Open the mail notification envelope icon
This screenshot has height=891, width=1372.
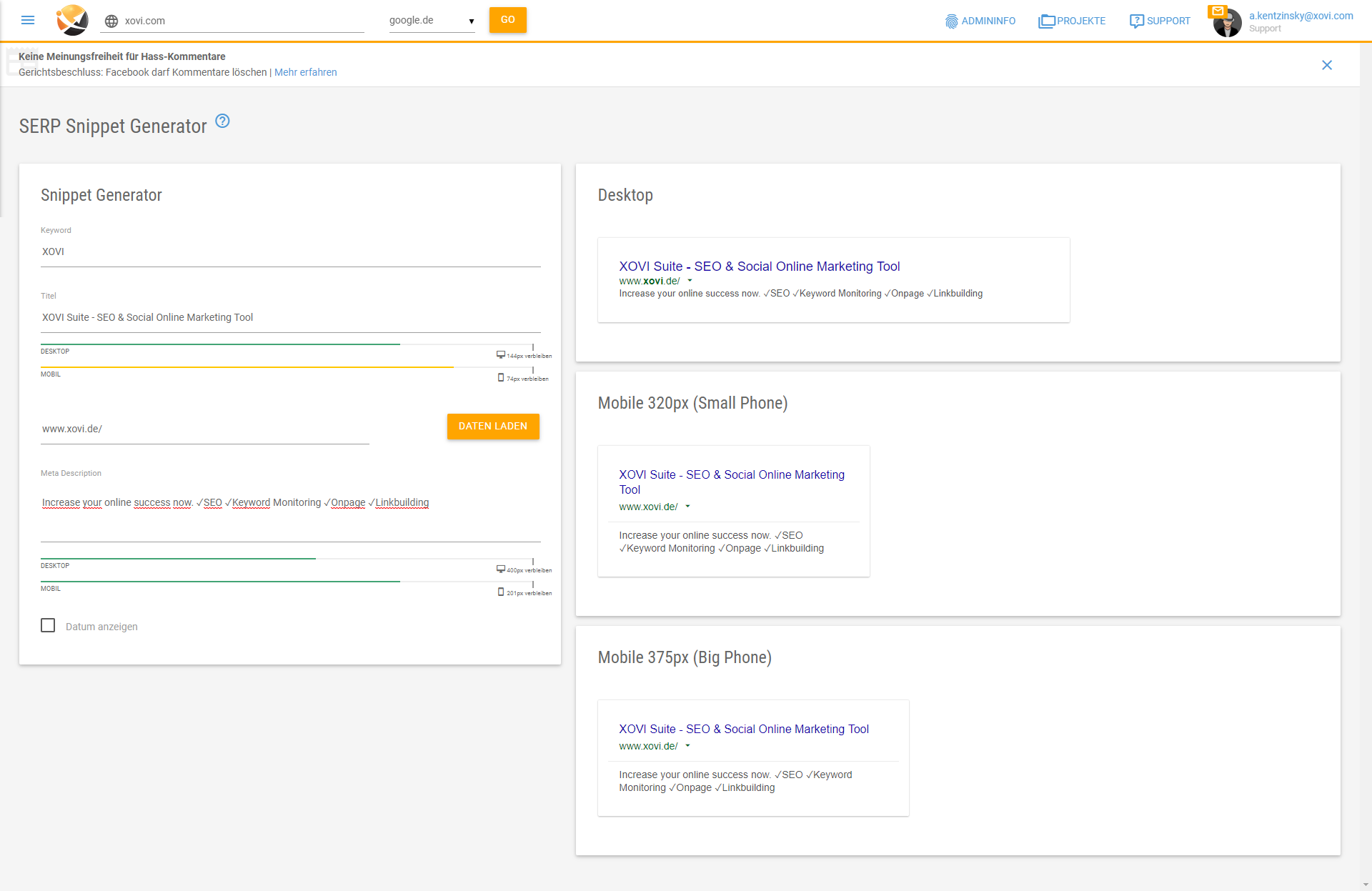pos(1218,11)
